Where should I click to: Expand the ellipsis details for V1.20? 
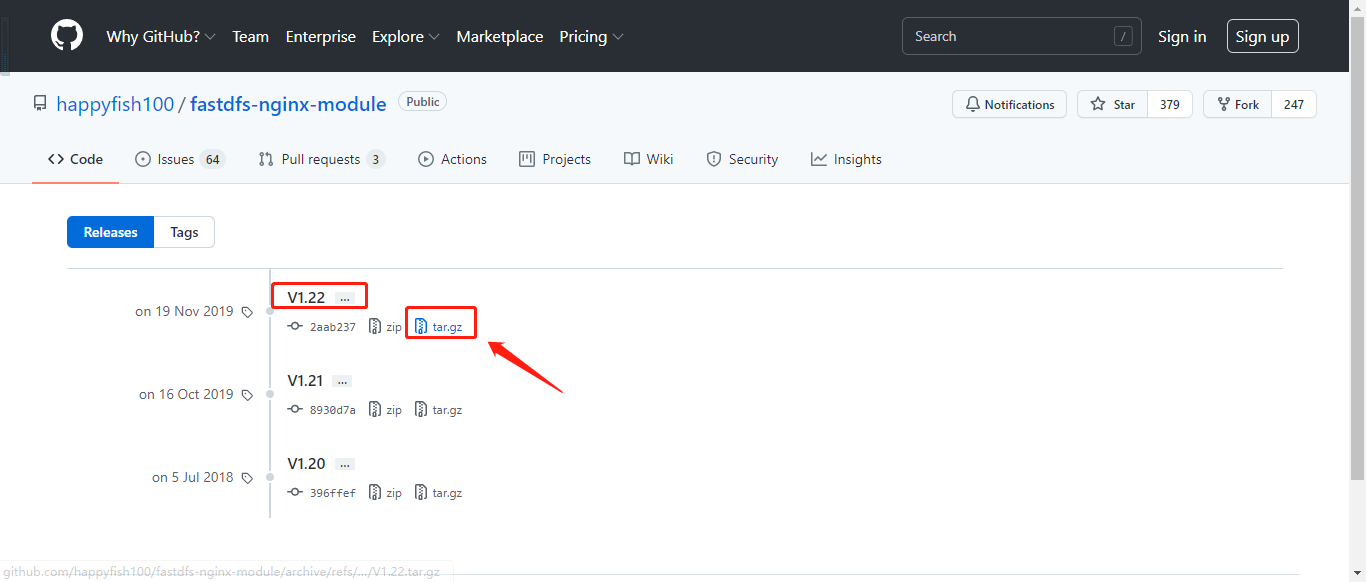pos(344,464)
